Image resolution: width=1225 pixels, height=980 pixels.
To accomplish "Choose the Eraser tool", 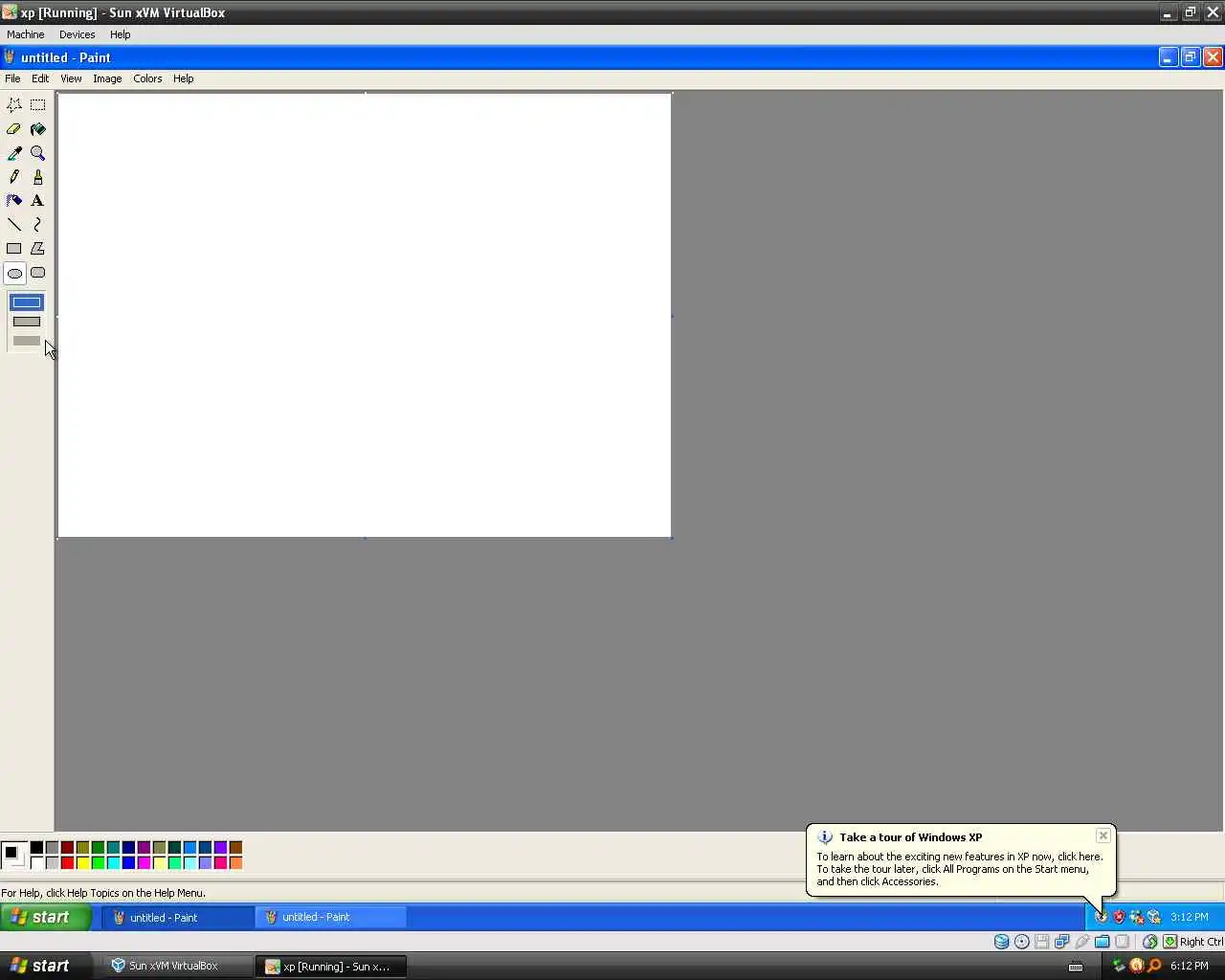I will (14, 129).
